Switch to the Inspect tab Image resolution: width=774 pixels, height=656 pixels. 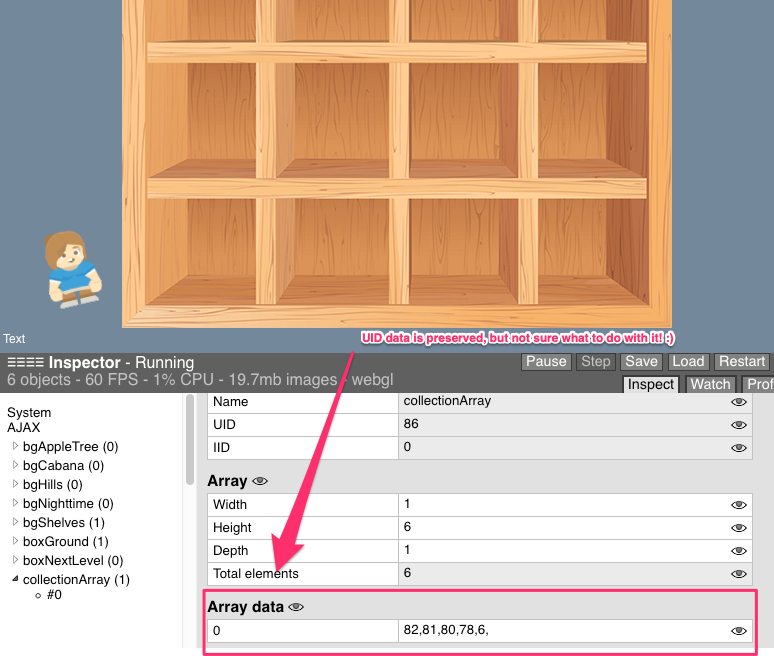pyautogui.click(x=650, y=385)
